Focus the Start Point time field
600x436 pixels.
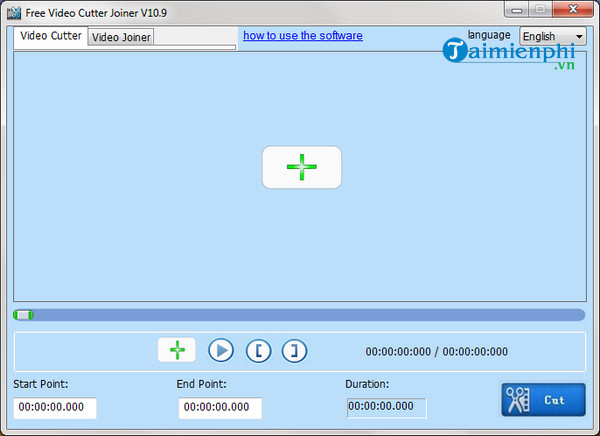tap(55, 408)
